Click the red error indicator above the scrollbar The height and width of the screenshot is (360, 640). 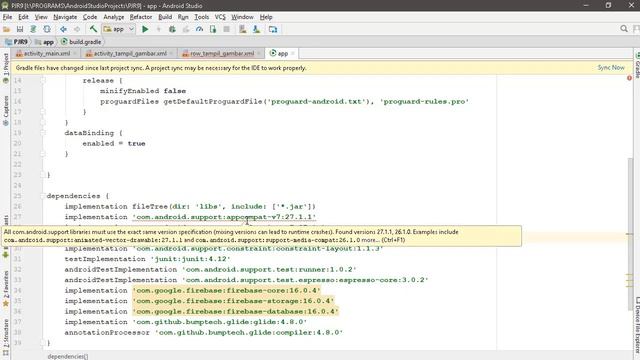pos(629,78)
